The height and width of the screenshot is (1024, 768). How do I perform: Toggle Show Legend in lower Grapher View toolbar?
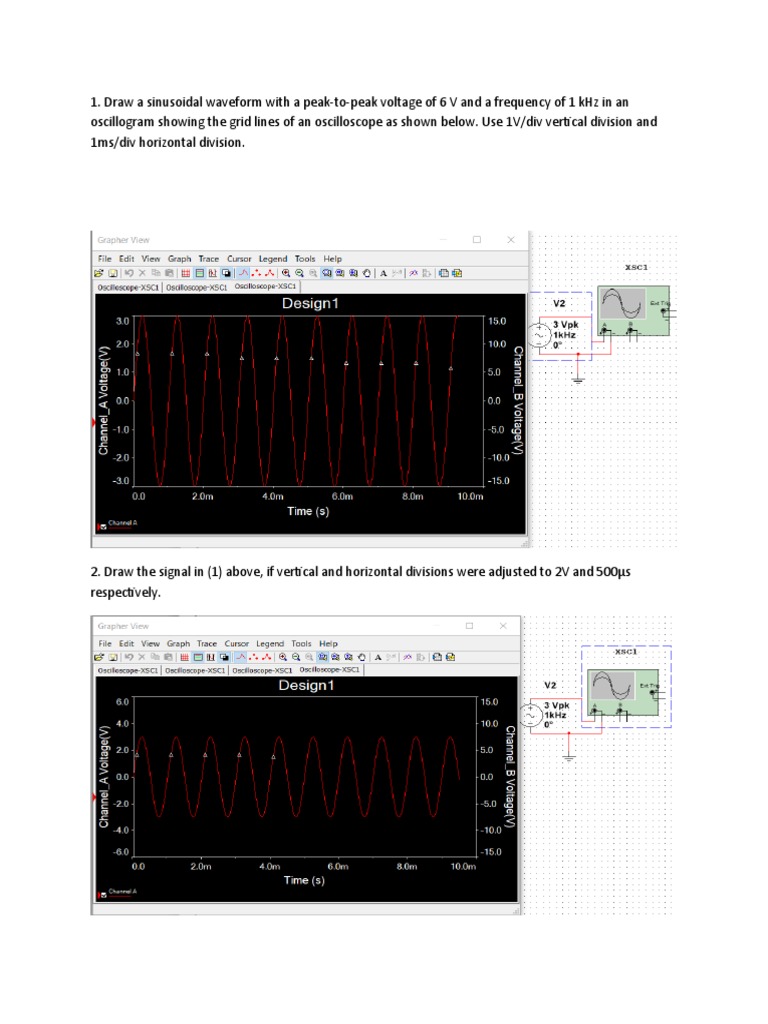pos(198,657)
